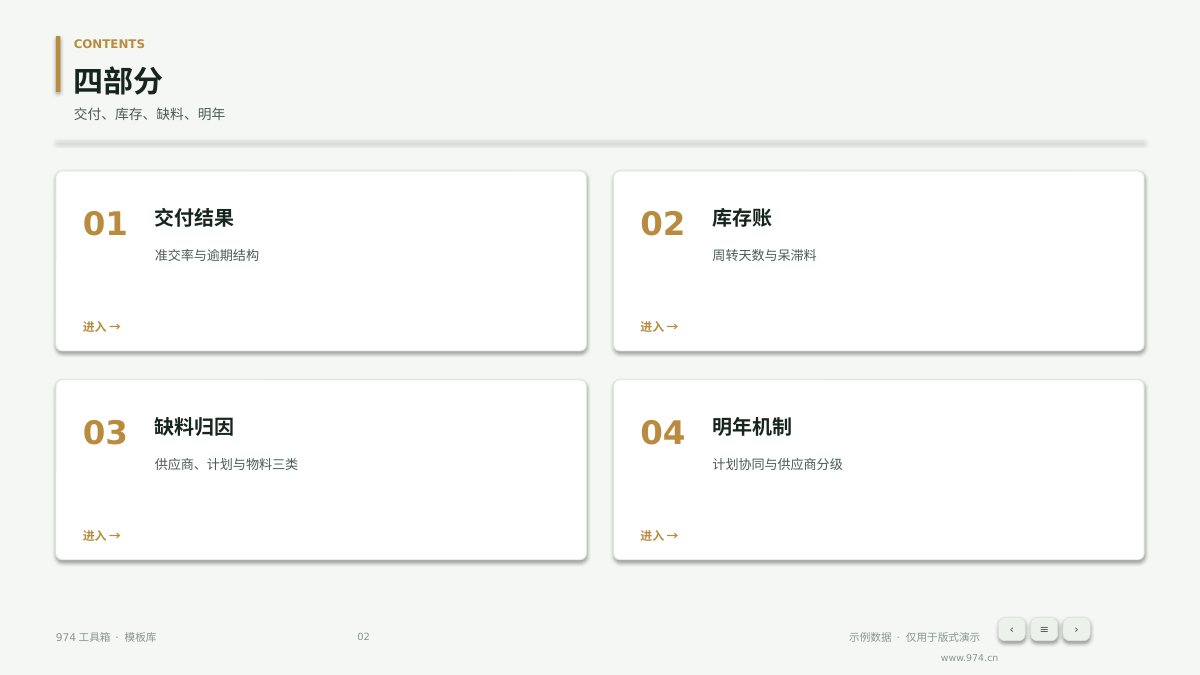Open the 进入 link under 明年机制

[x=659, y=536]
